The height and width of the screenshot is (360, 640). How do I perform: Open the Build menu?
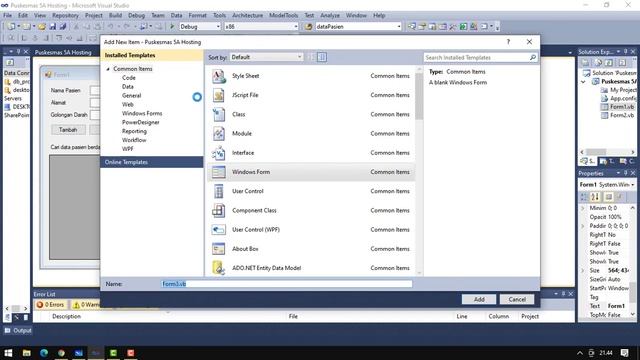tap(116, 15)
